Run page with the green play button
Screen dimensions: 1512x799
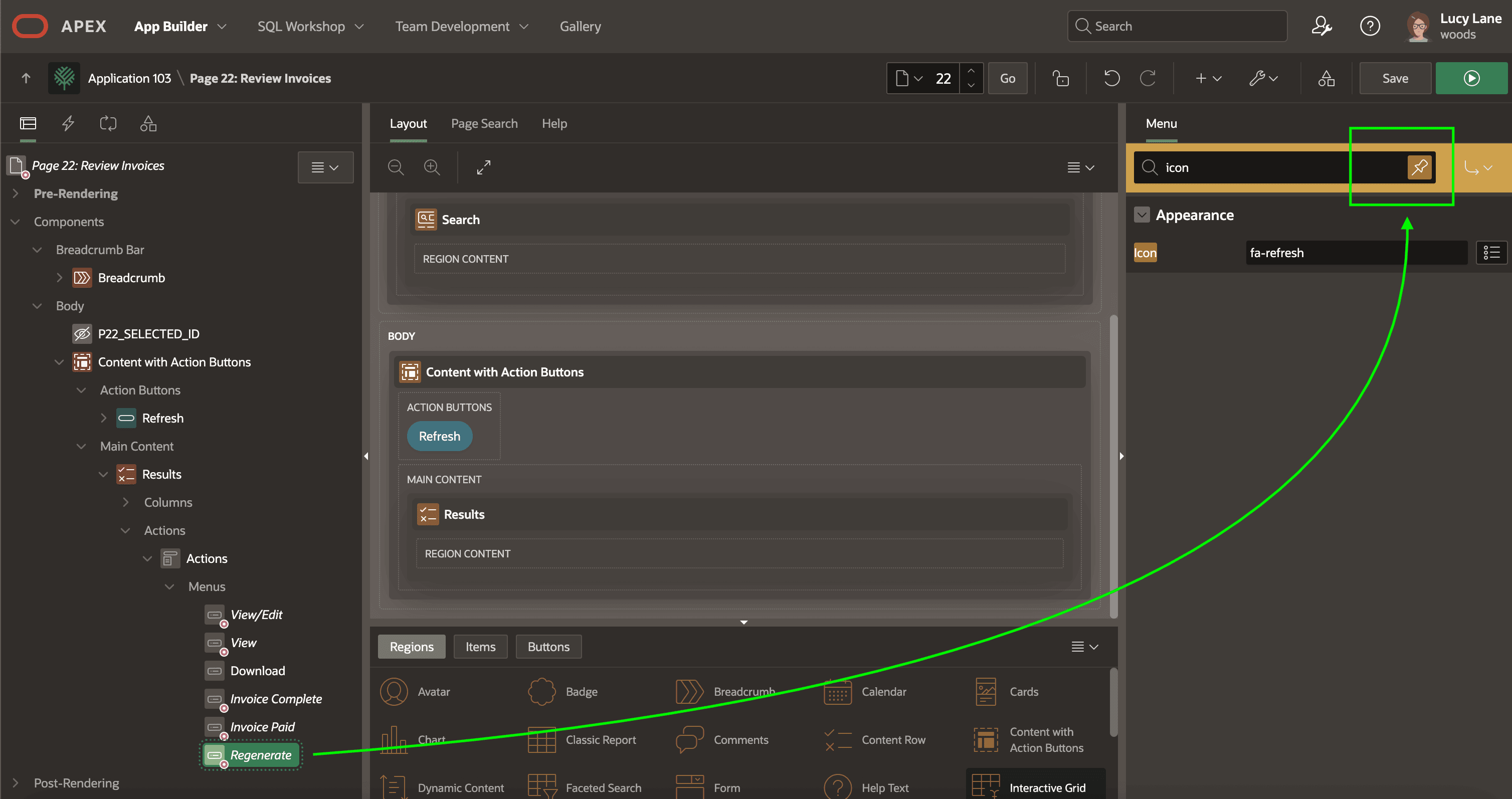1471,78
